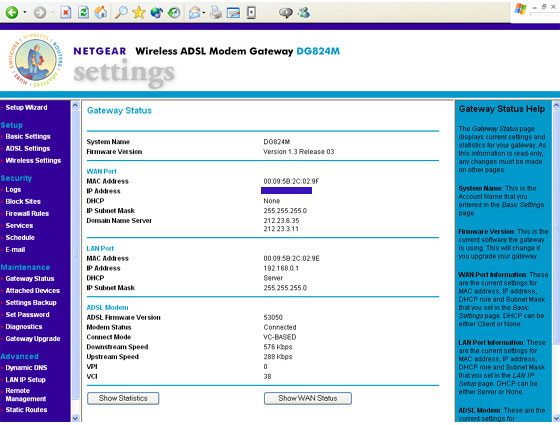
Task: Click the Modem Status value Connected
Action: coord(280,328)
